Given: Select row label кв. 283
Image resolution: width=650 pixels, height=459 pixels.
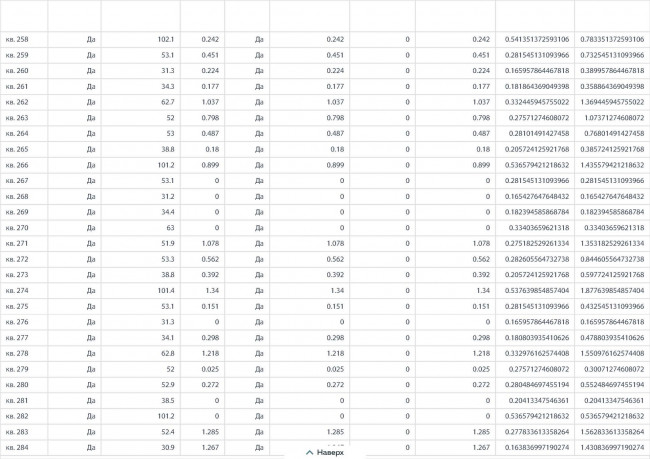Looking at the screenshot, I should (x=17, y=432).
